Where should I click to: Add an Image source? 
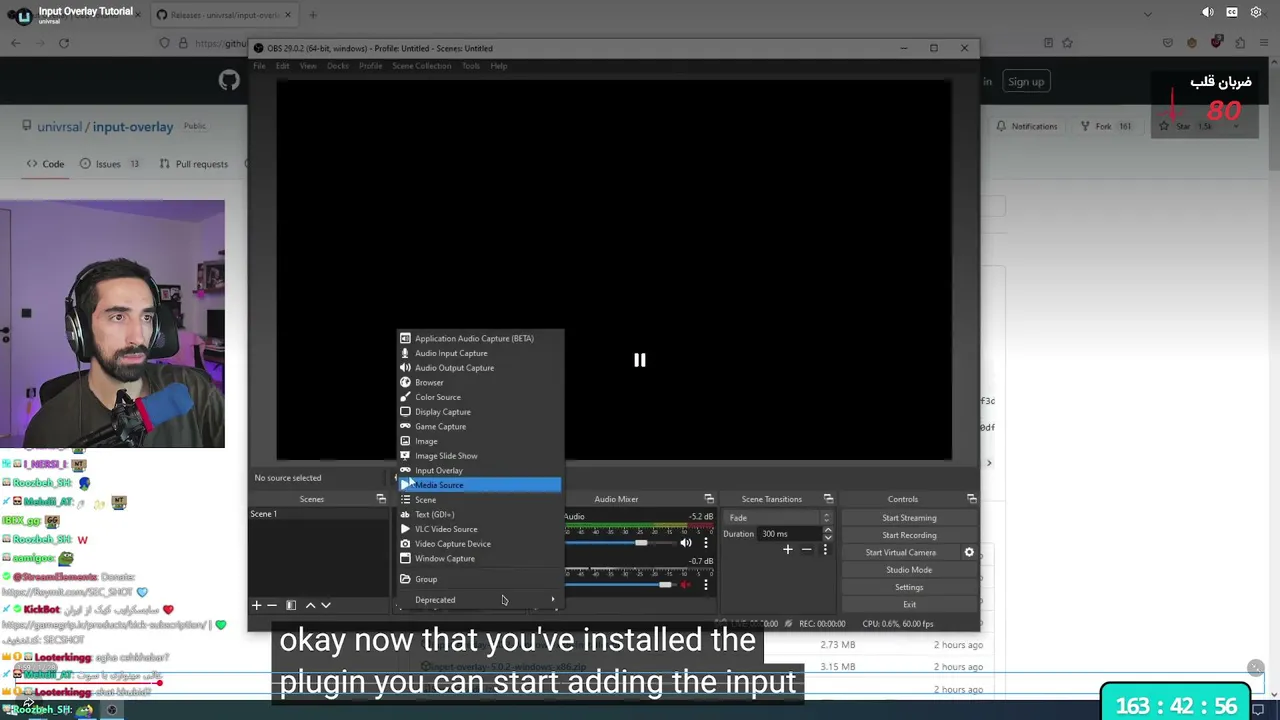click(x=480, y=441)
